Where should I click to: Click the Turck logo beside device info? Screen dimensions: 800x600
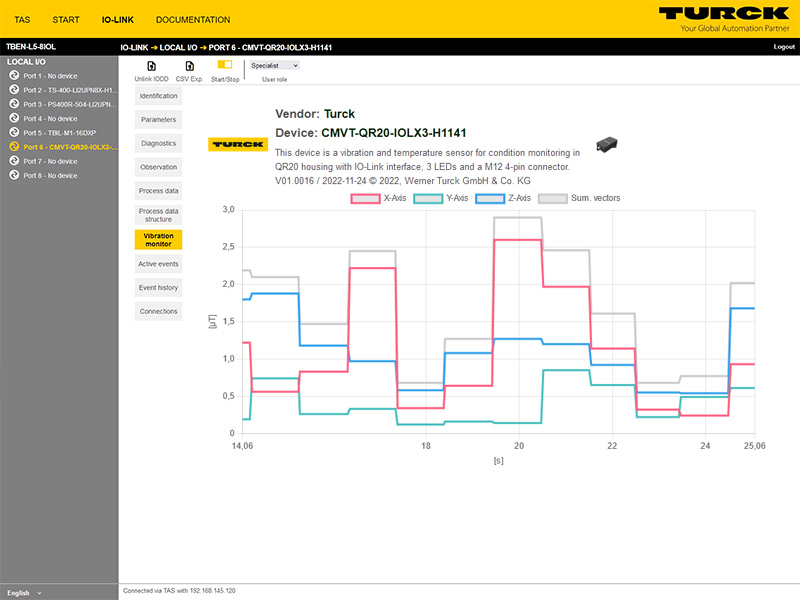[237, 144]
